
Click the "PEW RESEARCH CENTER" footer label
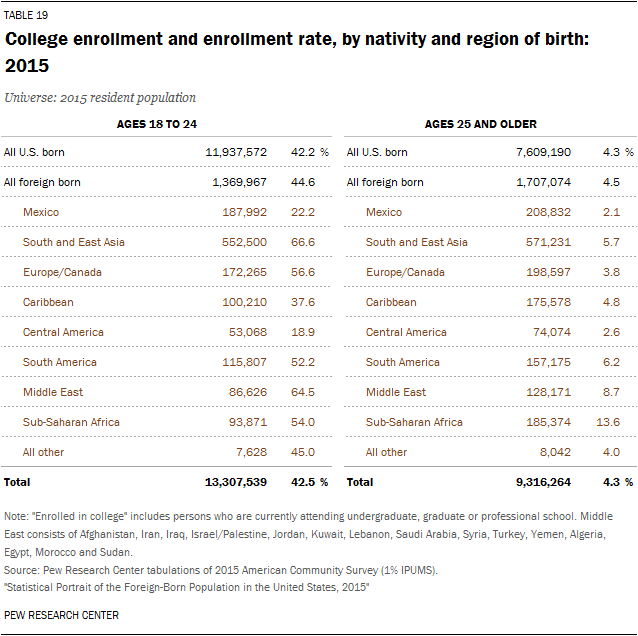62,615
